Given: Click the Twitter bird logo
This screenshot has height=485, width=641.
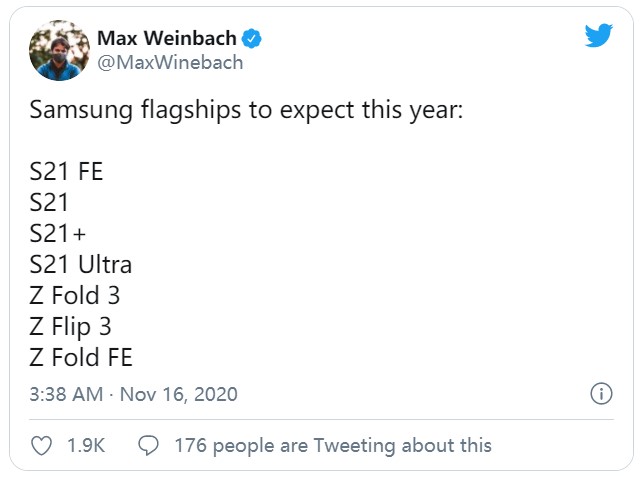Looking at the screenshot, I should (598, 36).
